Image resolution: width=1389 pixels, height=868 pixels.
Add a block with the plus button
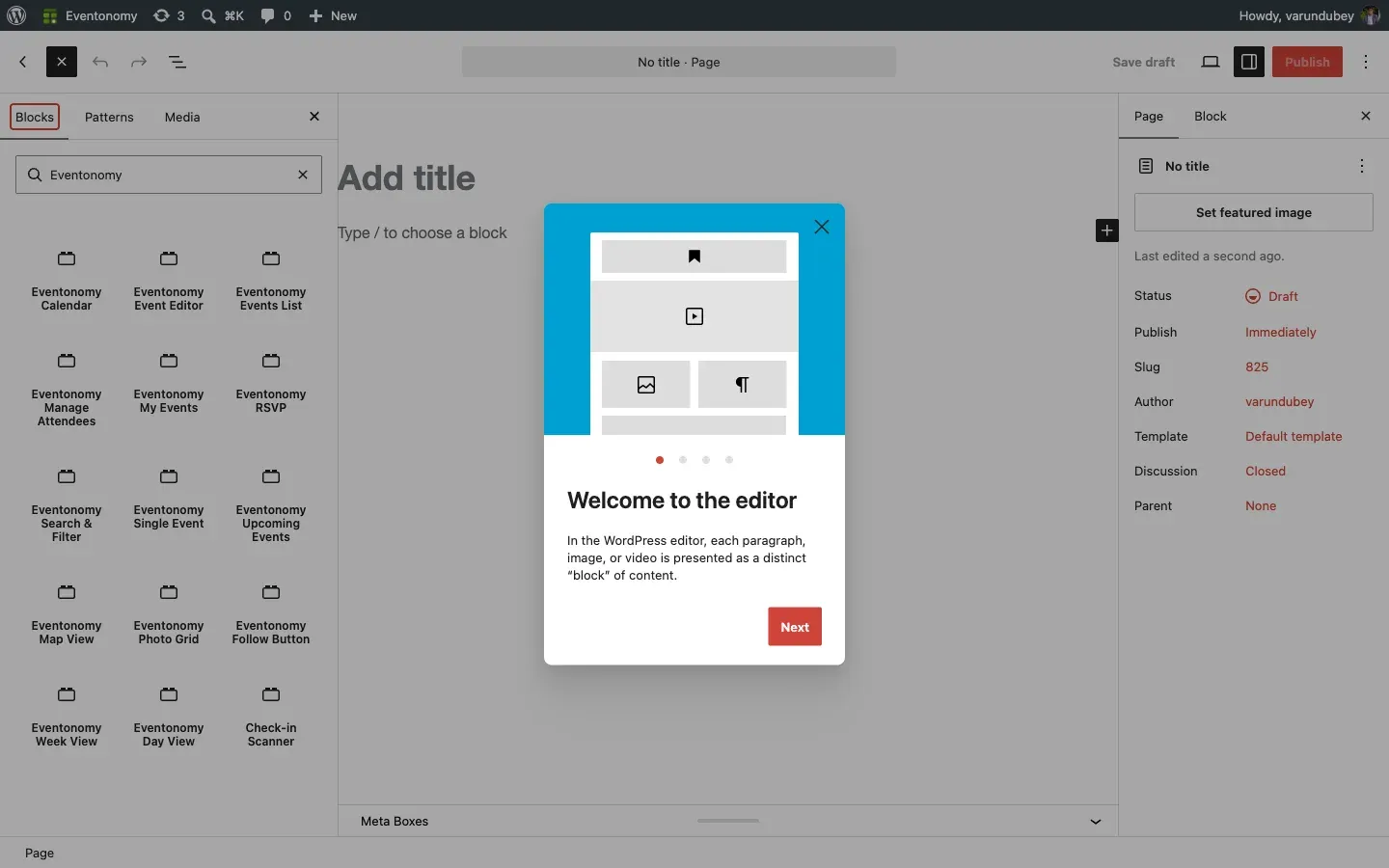(x=1107, y=231)
